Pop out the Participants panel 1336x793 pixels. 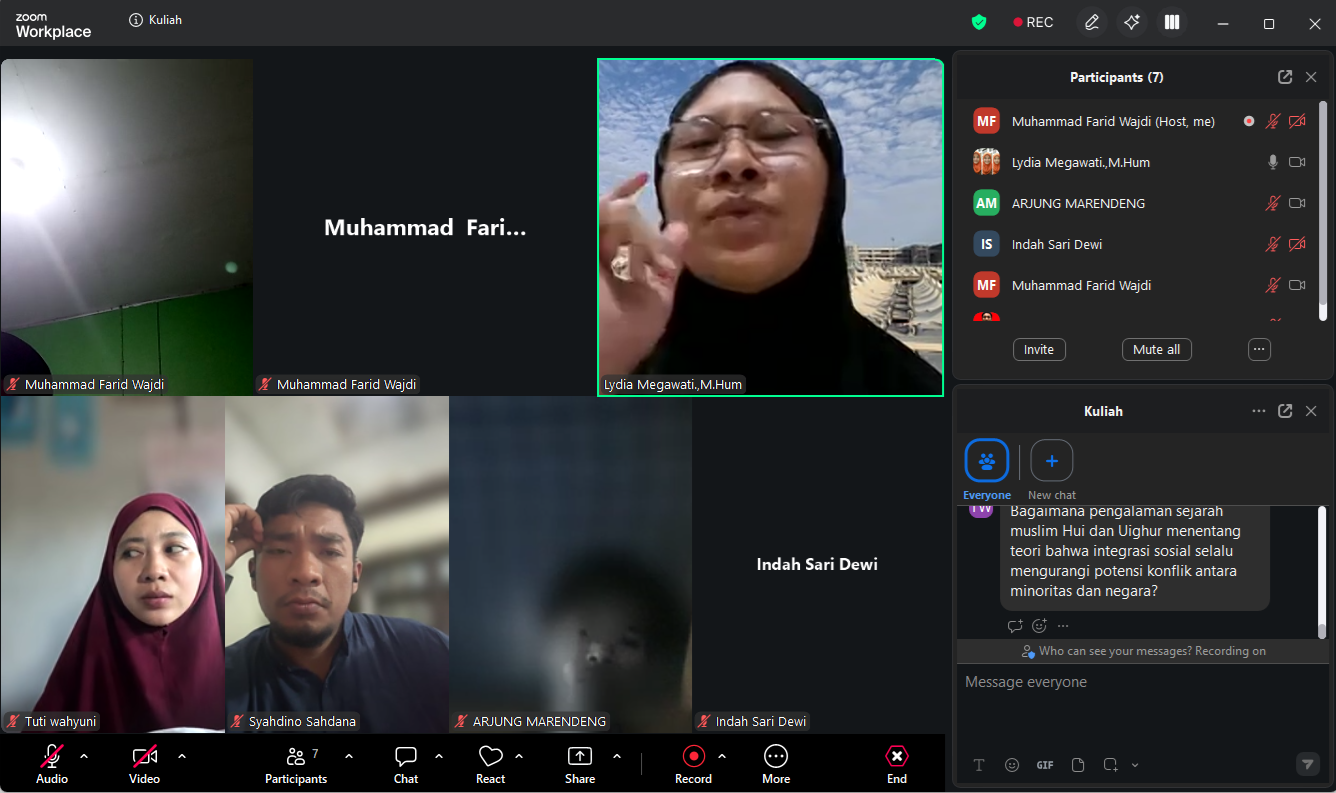click(1285, 77)
